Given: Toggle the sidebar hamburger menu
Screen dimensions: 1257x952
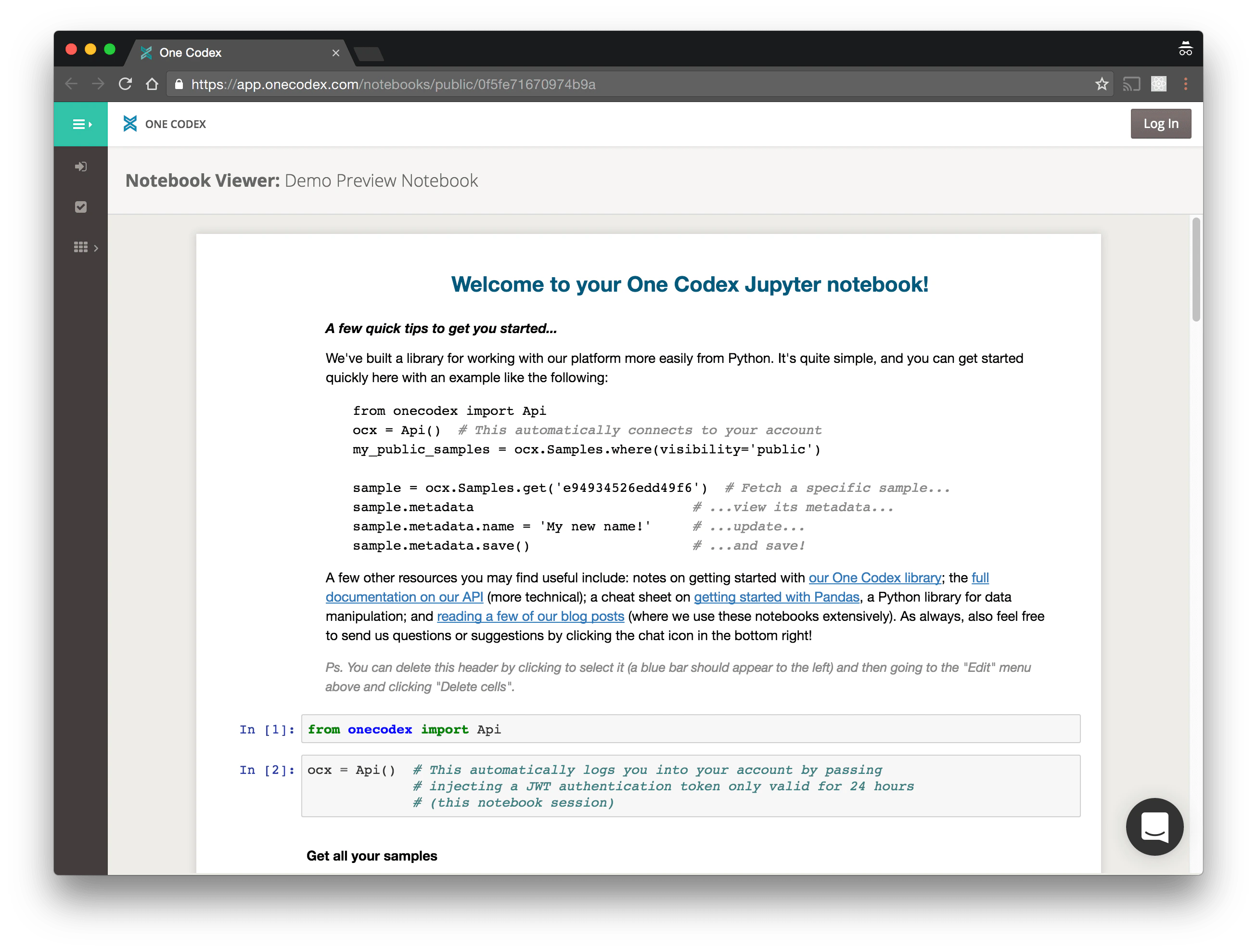Looking at the screenshot, I should [x=81, y=124].
